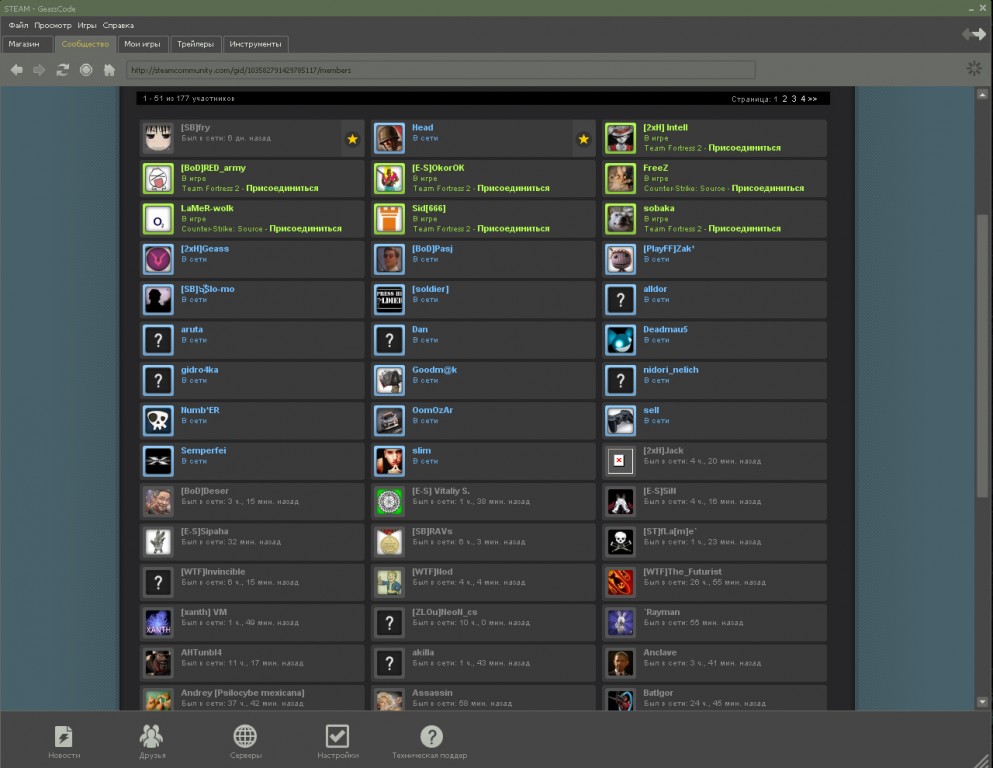This screenshot has width=993, height=768.
Task: Switch to the Инструменты tab
Action: tap(255, 44)
